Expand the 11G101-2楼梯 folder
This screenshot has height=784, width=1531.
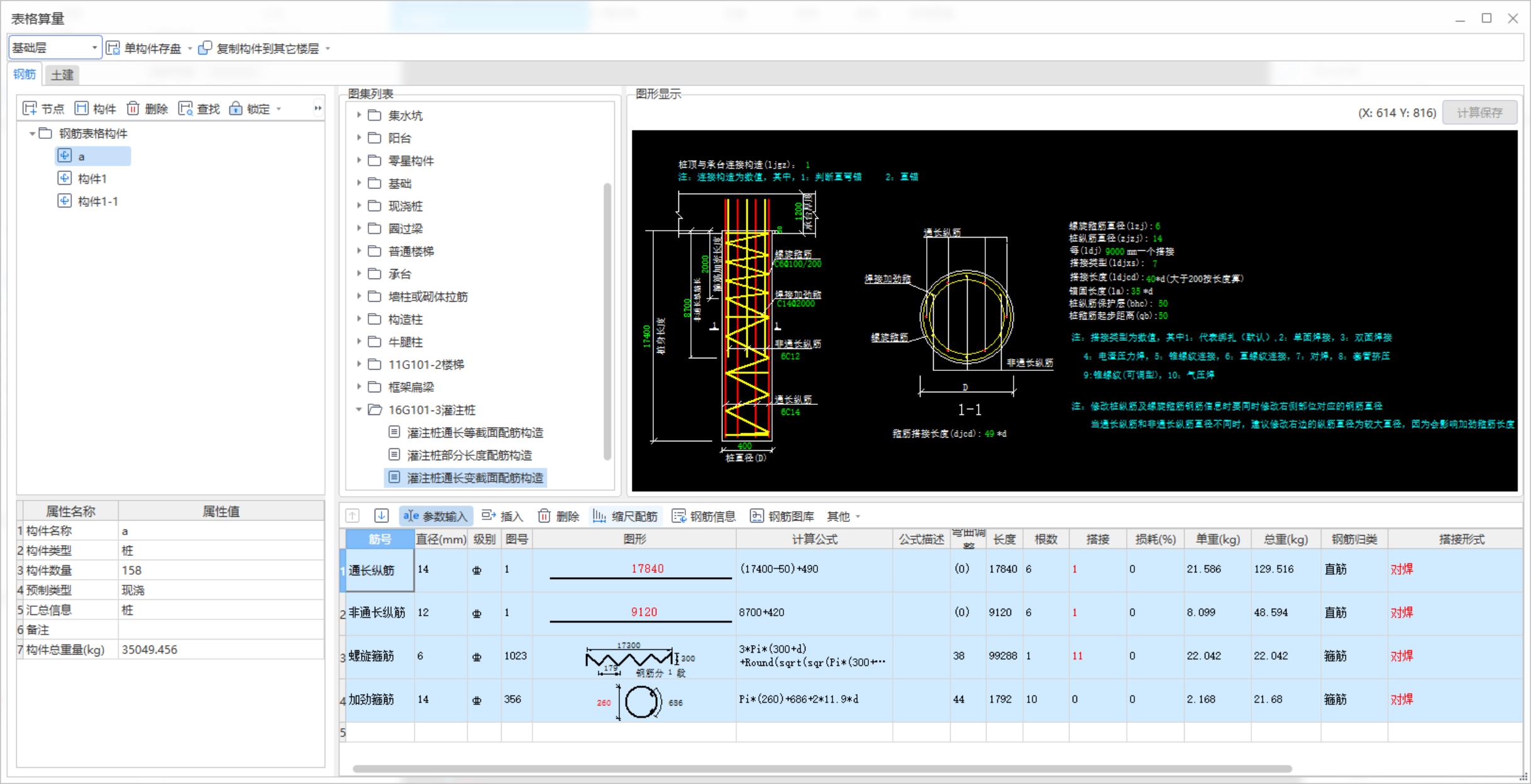point(359,364)
